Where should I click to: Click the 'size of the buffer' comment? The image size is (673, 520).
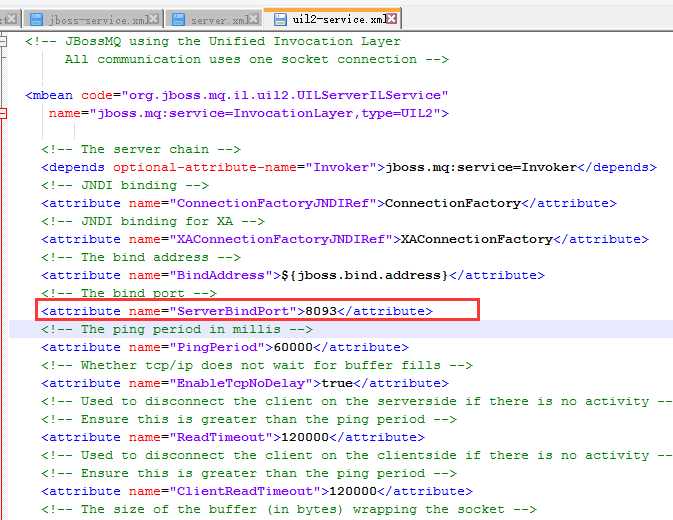pyautogui.click(x=289, y=510)
